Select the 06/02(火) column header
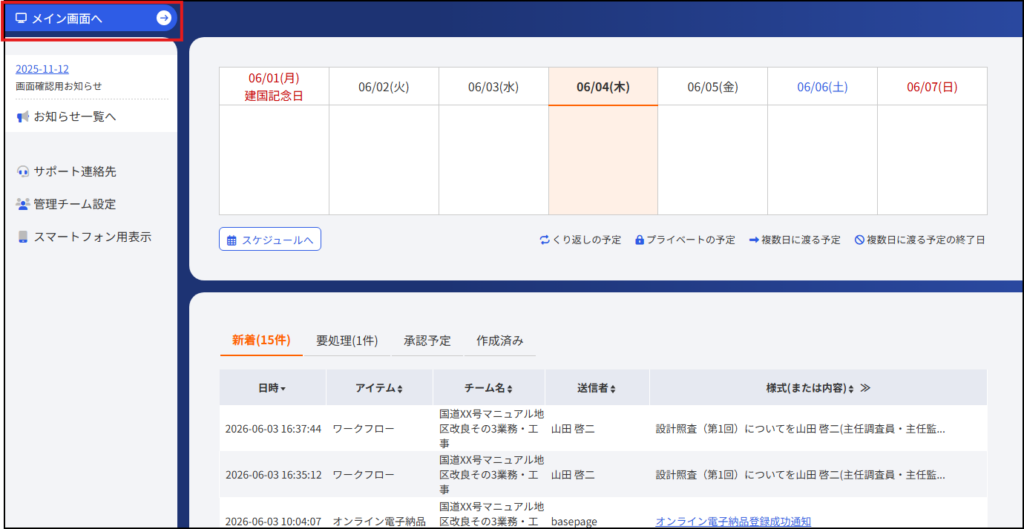Viewport: 1024px width, 529px height. click(383, 86)
